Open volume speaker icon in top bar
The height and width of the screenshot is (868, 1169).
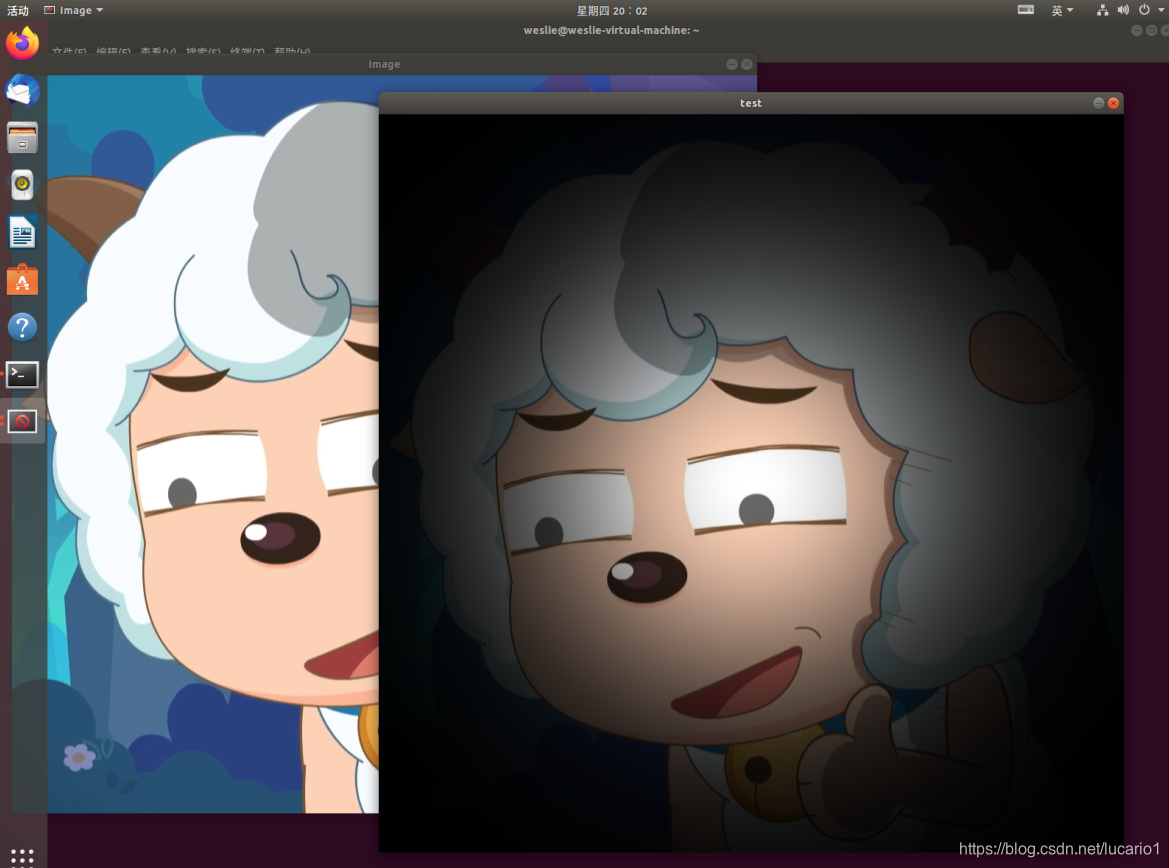point(1123,10)
